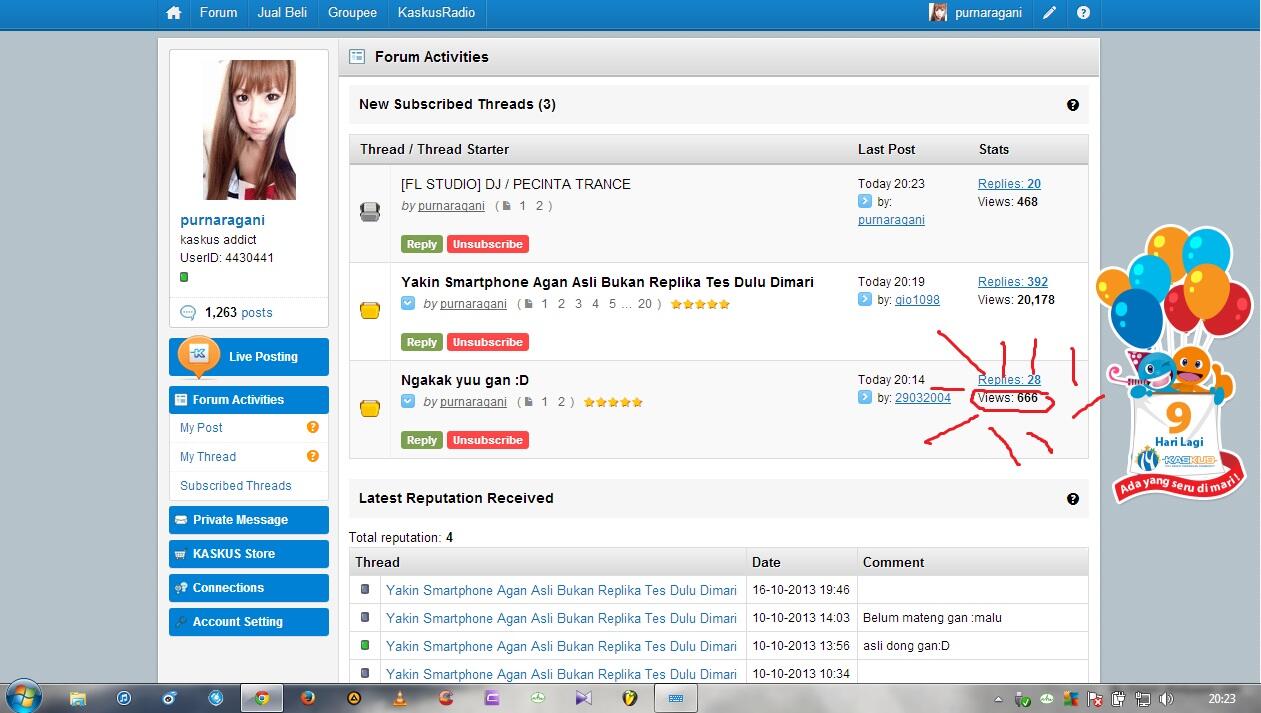Unsubscribe from Ngakak yuu gan thread
This screenshot has width=1261, height=713.
[x=487, y=440]
